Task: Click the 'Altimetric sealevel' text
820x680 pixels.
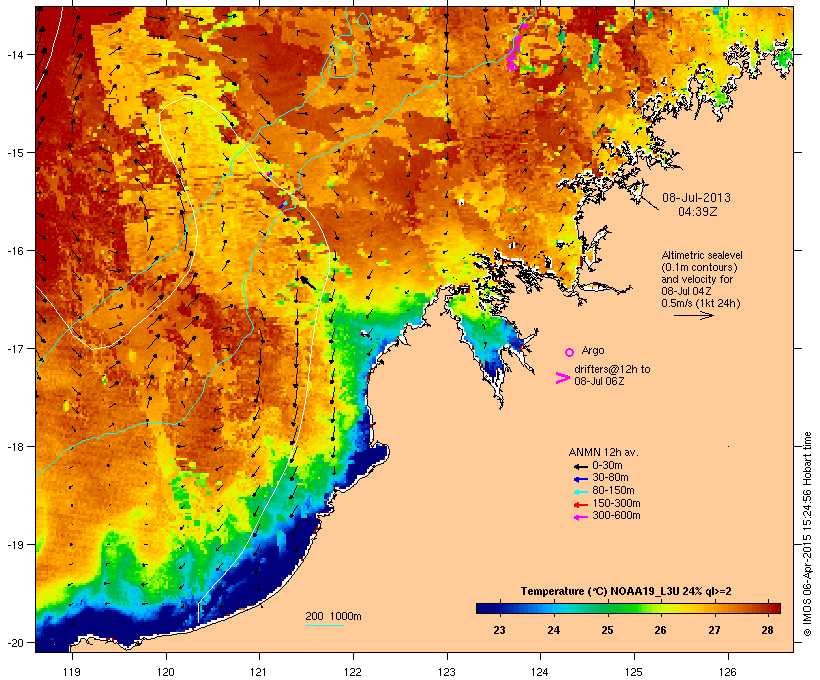Action: click(702, 255)
